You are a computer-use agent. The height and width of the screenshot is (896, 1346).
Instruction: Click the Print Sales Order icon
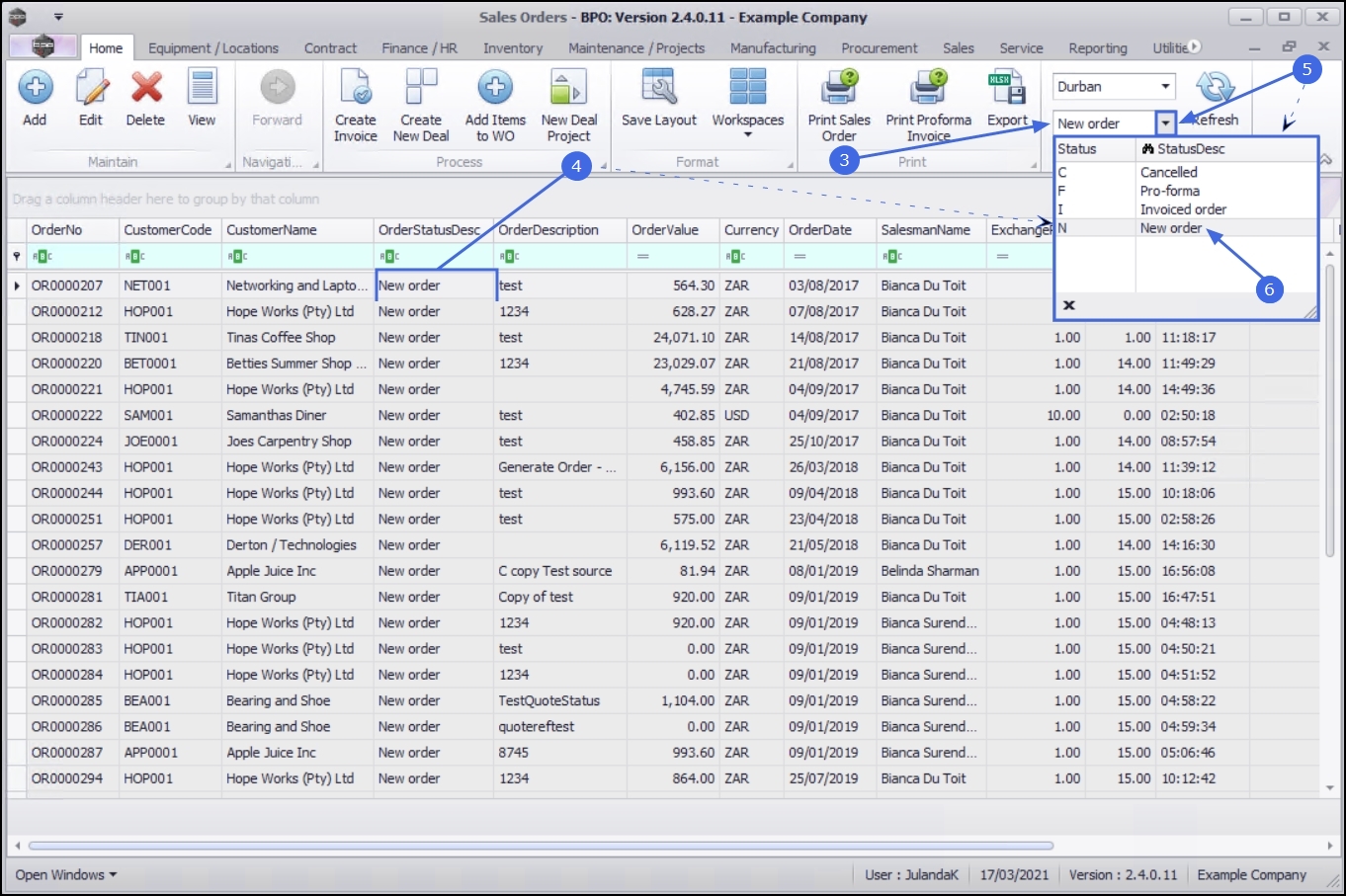click(x=839, y=88)
